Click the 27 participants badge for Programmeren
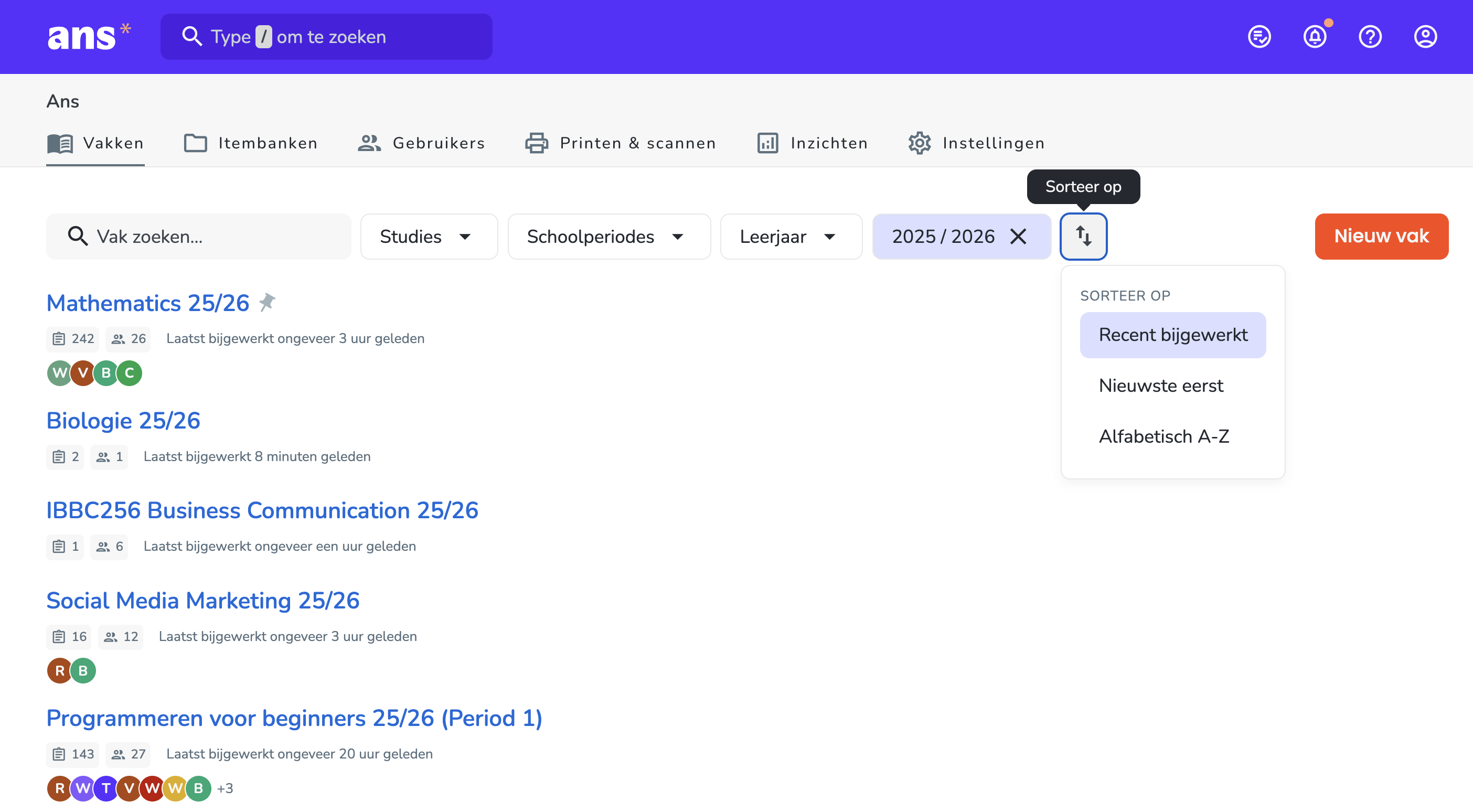This screenshot has width=1473, height=812. [x=128, y=754]
